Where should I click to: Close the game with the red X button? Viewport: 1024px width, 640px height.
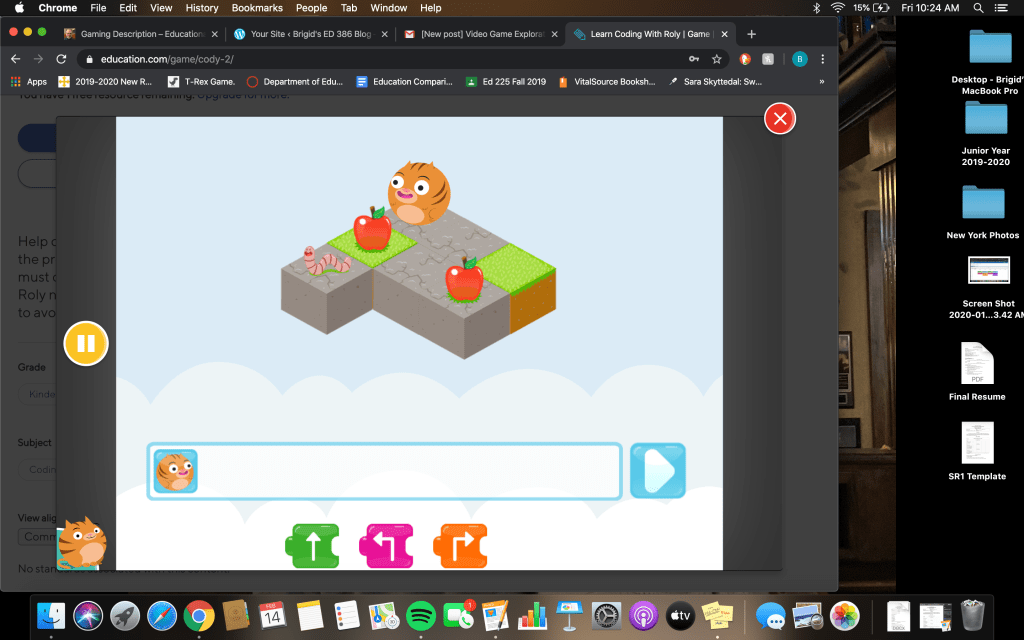(x=779, y=119)
